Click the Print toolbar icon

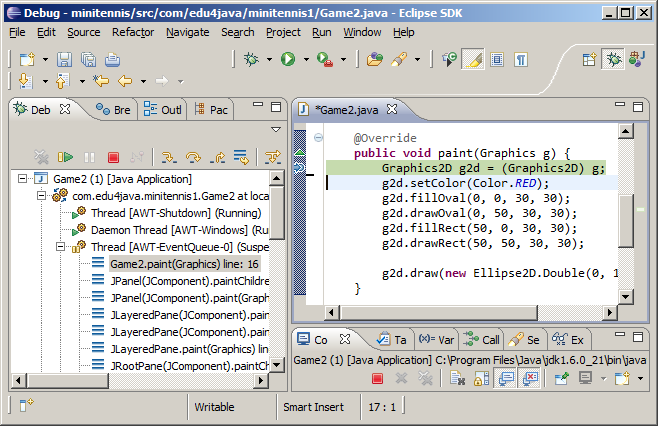click(112, 60)
